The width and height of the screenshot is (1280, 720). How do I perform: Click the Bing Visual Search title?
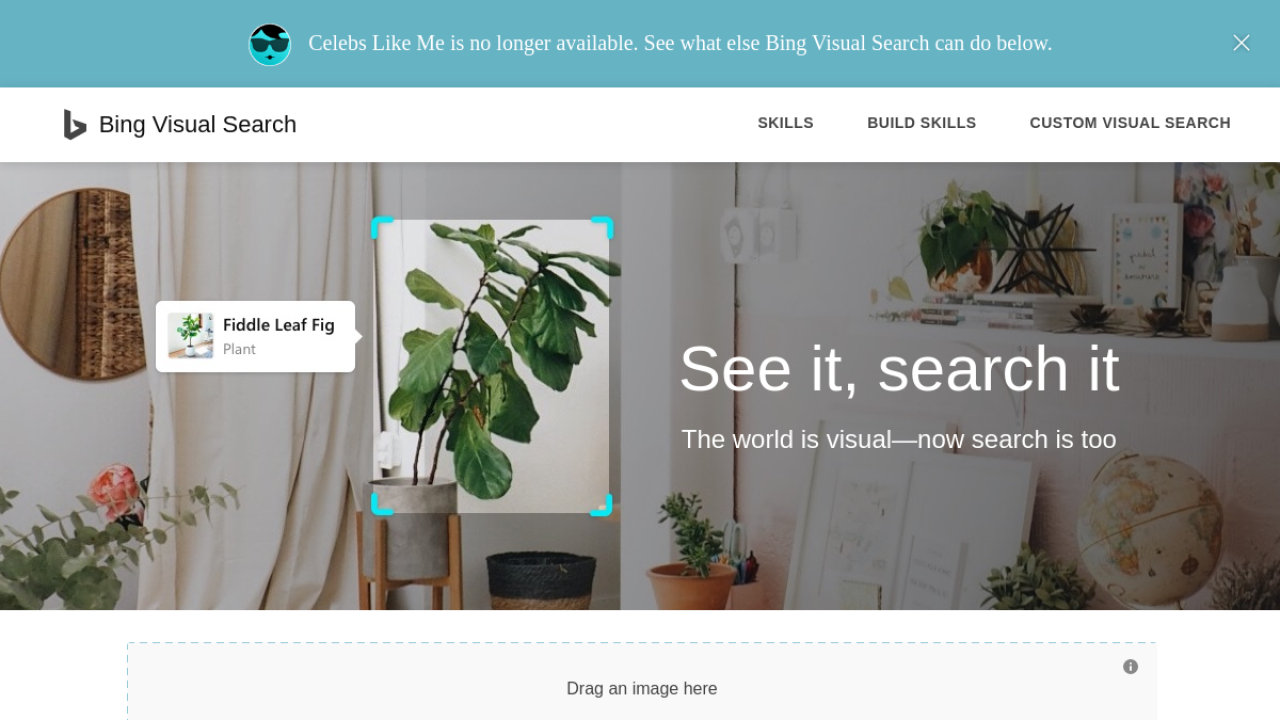point(197,124)
